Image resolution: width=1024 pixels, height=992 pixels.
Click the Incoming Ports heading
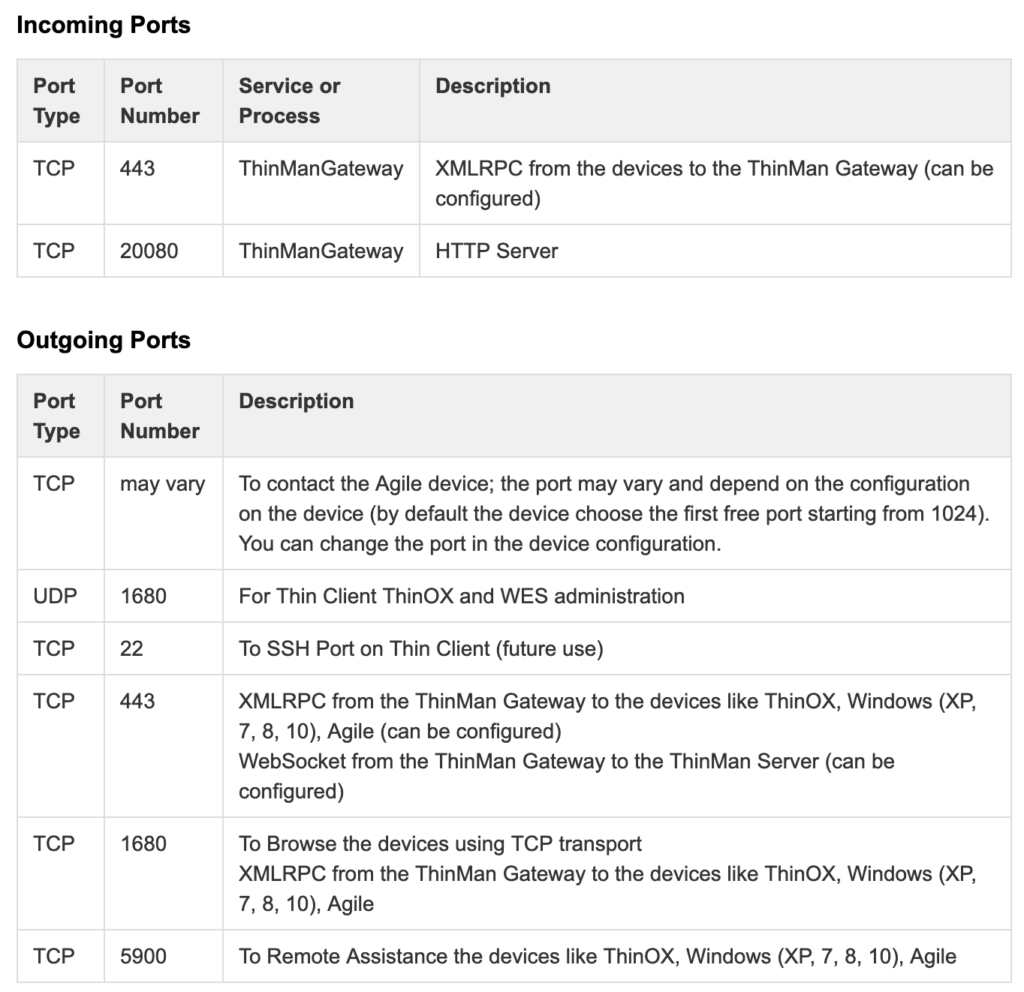point(103,26)
